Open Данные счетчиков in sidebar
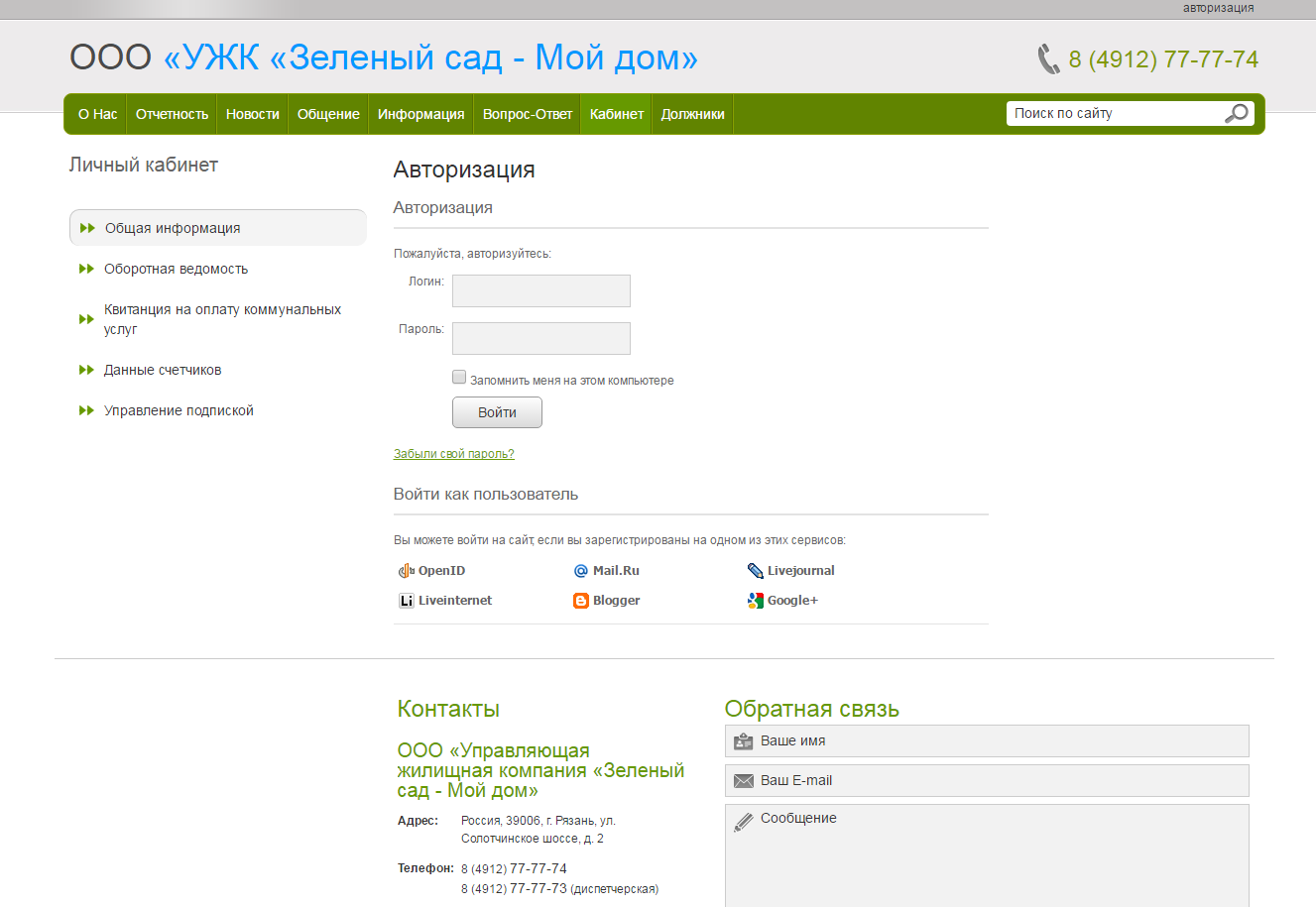The height and width of the screenshot is (907, 1316). click(x=163, y=370)
